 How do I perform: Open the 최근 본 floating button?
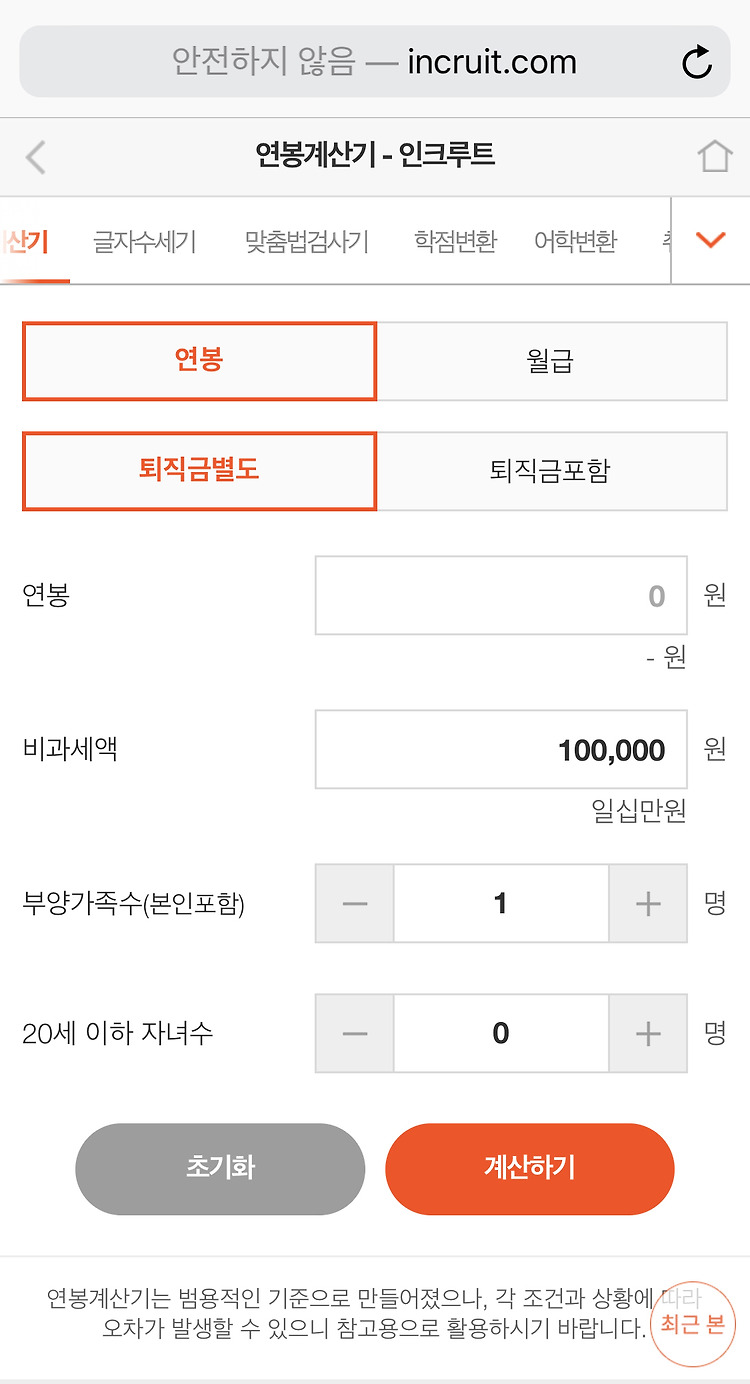[x=692, y=1324]
